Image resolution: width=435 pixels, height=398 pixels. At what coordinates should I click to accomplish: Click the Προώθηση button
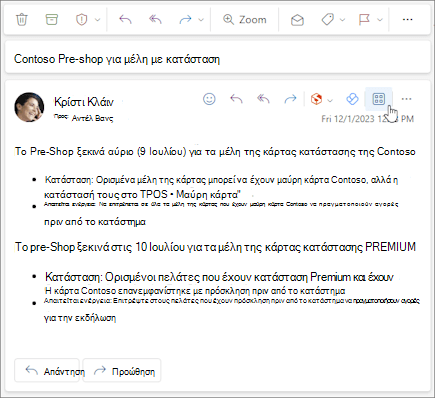122,370
